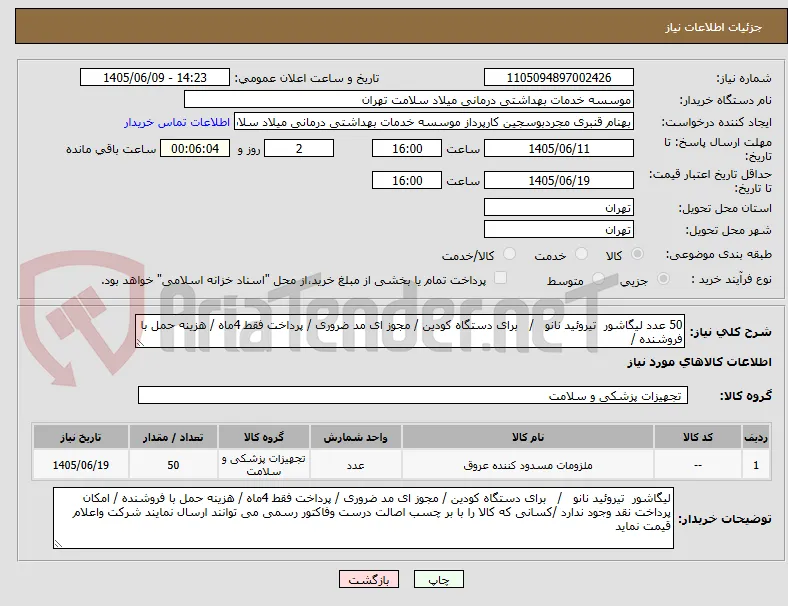Click the بازگشت (back) button
The width and height of the screenshot is (788, 606).
(369, 579)
